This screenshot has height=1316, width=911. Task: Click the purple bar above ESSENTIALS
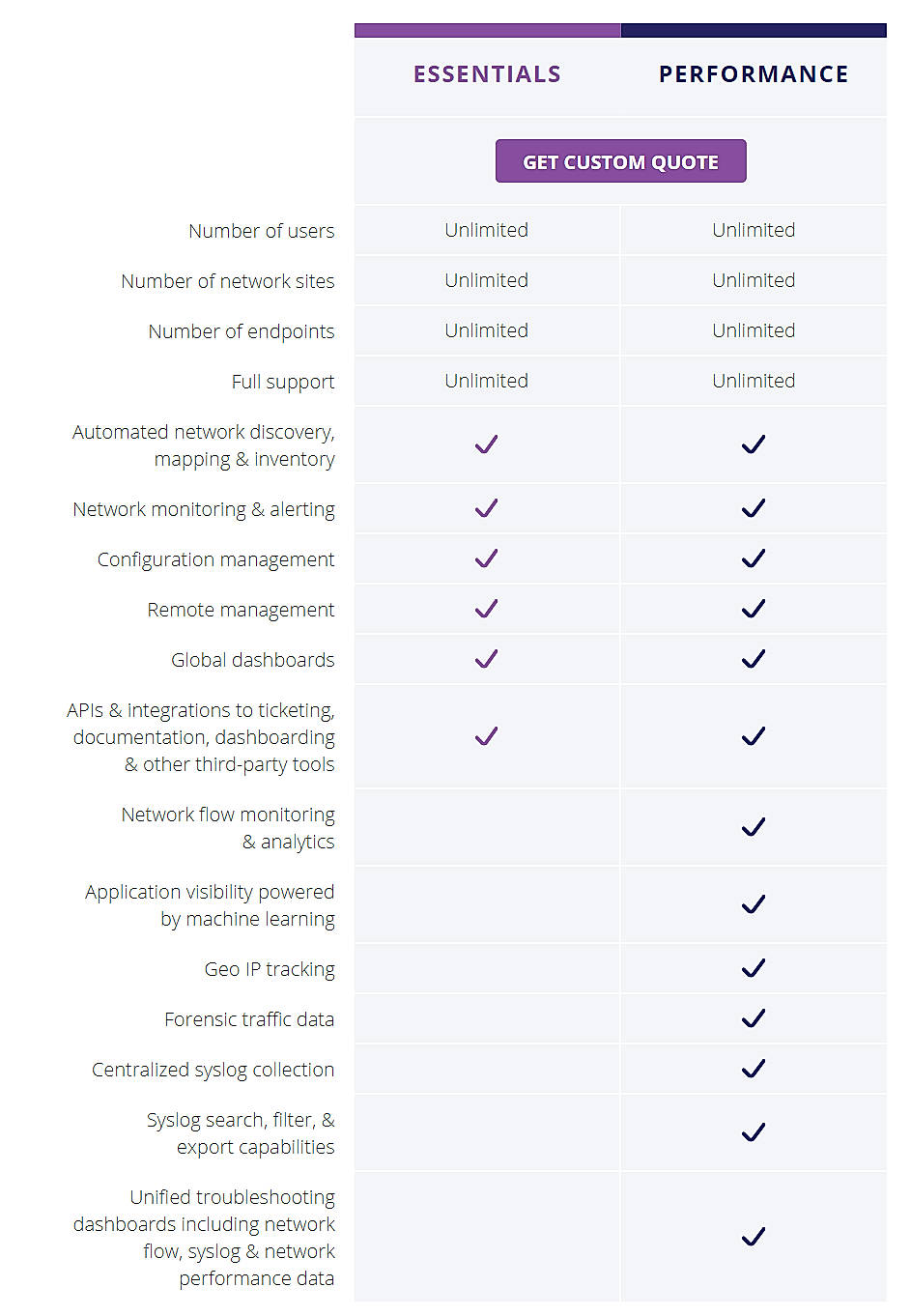486,30
